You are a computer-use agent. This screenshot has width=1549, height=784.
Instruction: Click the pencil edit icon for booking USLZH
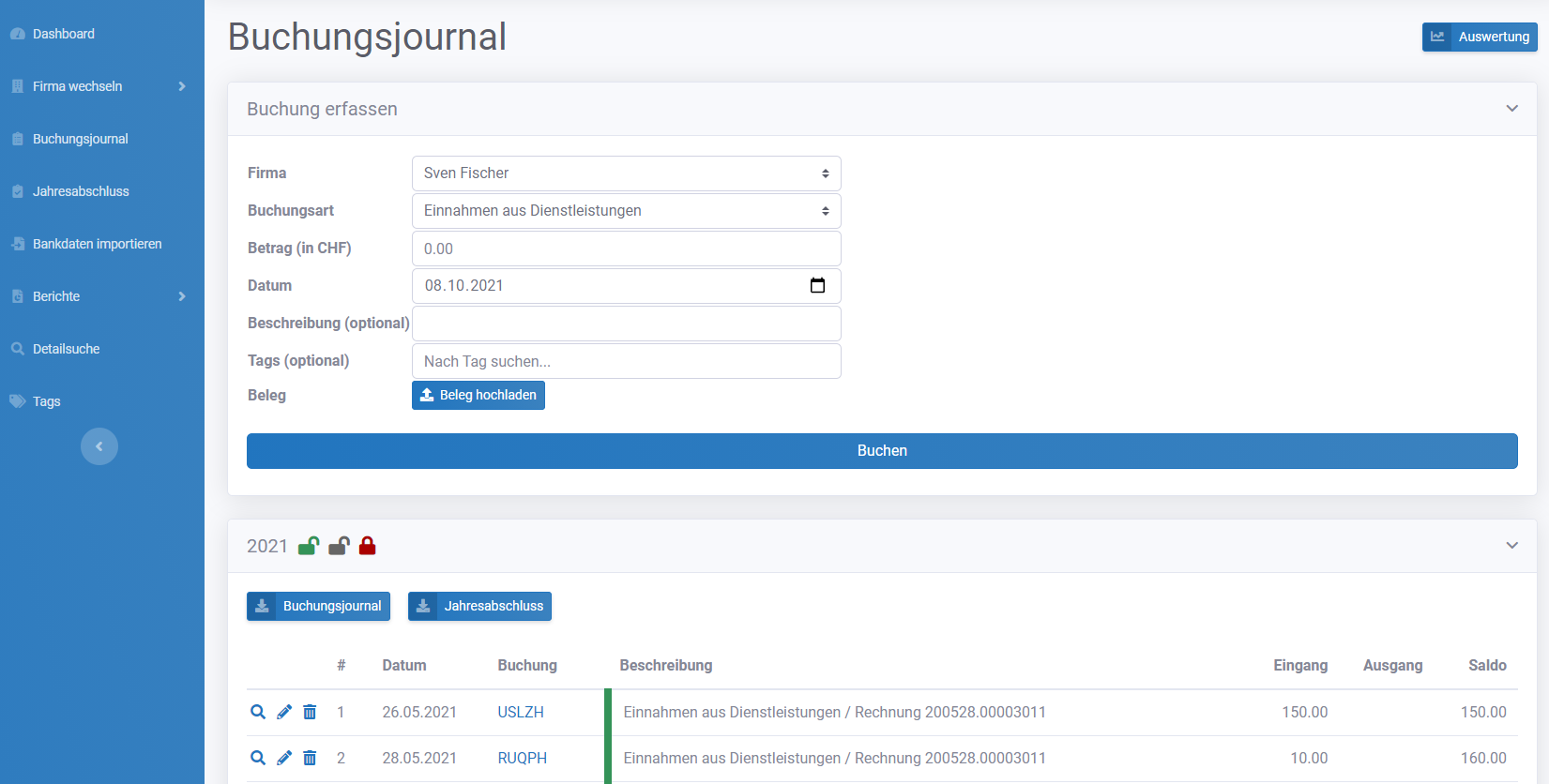(284, 712)
